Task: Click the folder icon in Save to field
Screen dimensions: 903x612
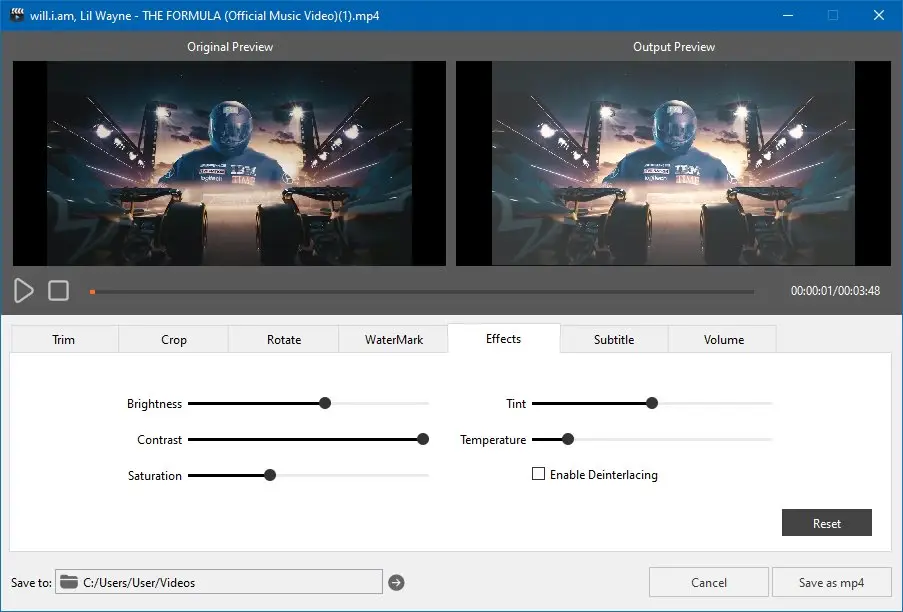Action: 69,582
